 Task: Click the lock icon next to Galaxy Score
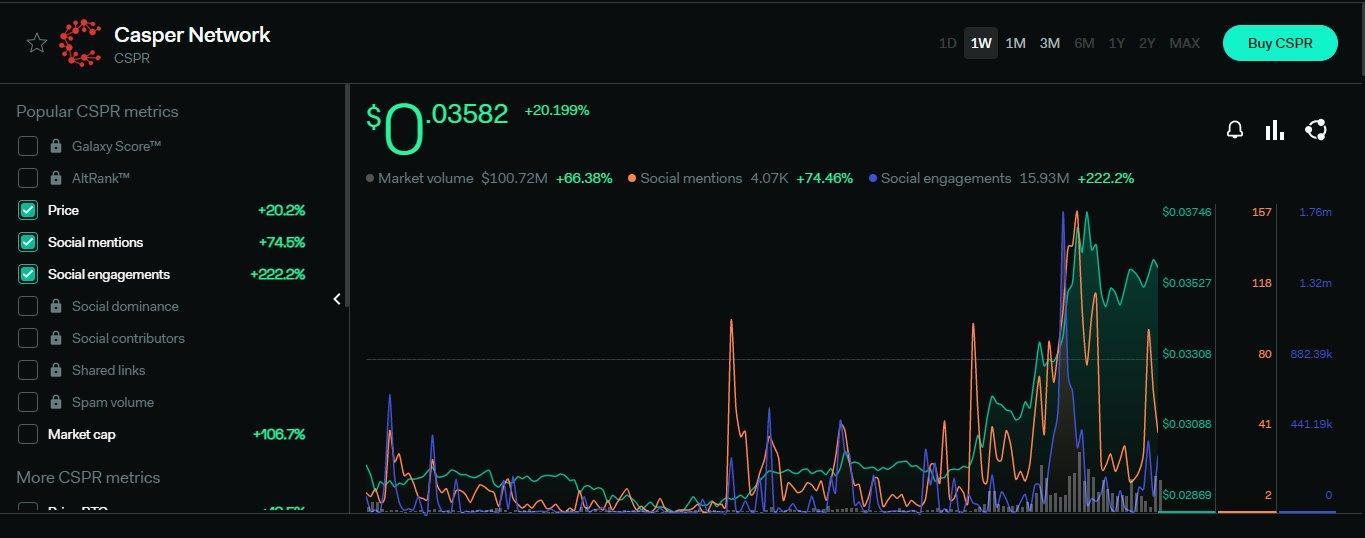point(56,146)
